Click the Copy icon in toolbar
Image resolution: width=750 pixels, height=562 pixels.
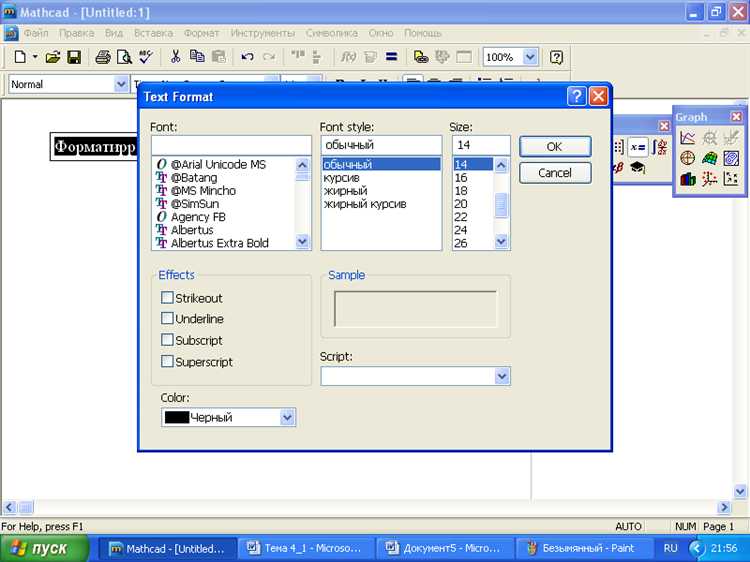pos(197,57)
